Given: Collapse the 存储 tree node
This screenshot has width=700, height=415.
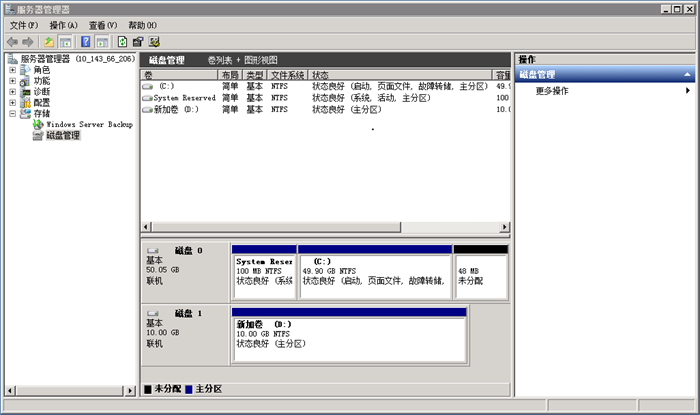Looking at the screenshot, I should (x=12, y=113).
